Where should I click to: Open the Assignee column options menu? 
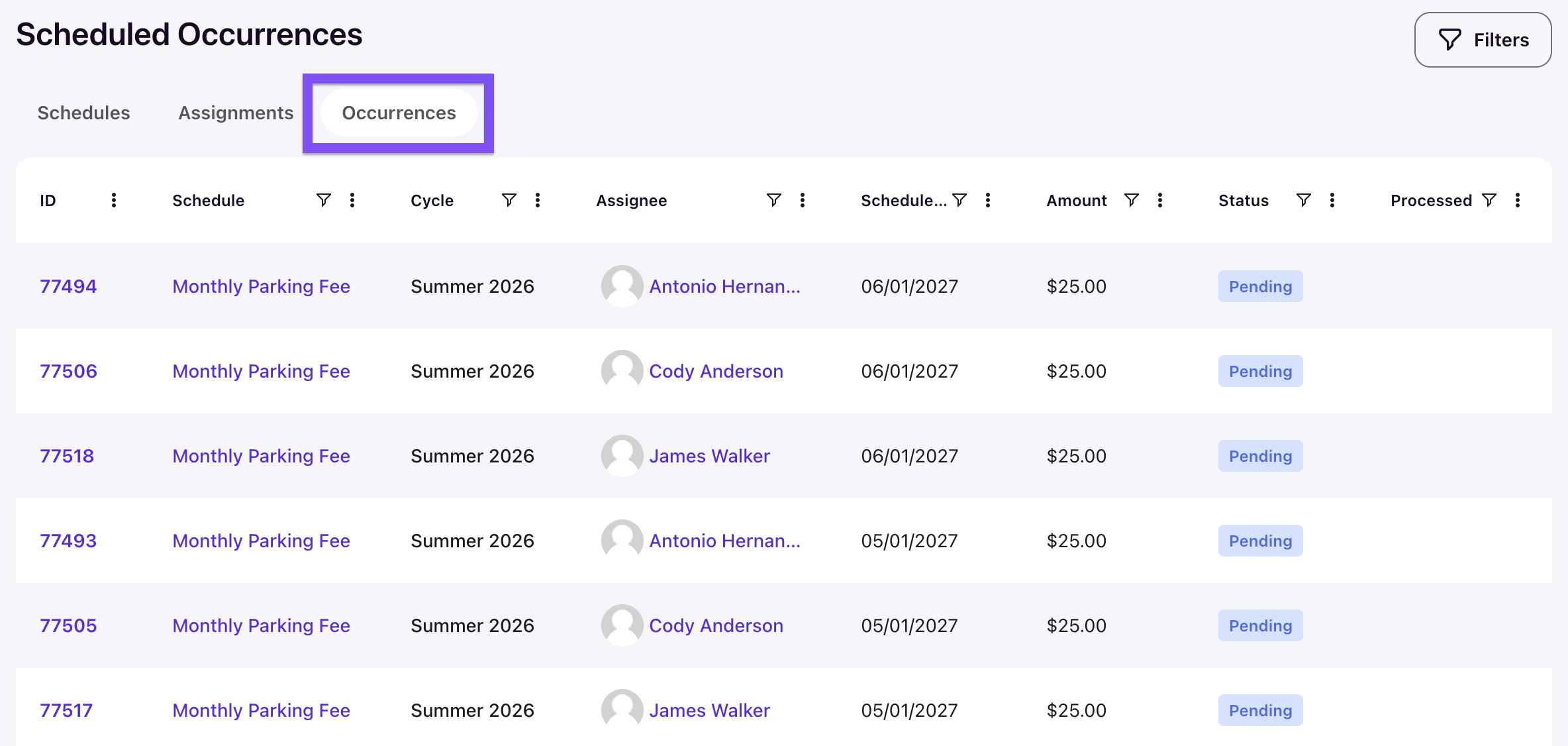803,200
